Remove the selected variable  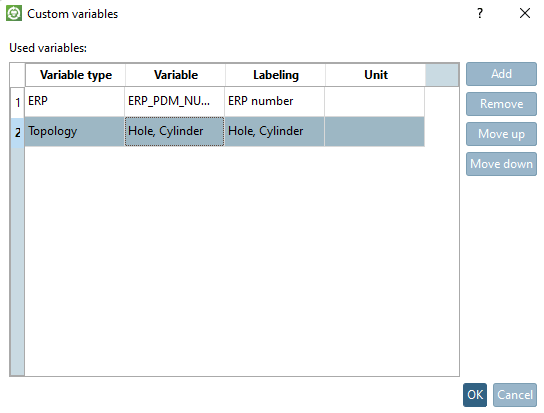tap(501, 104)
